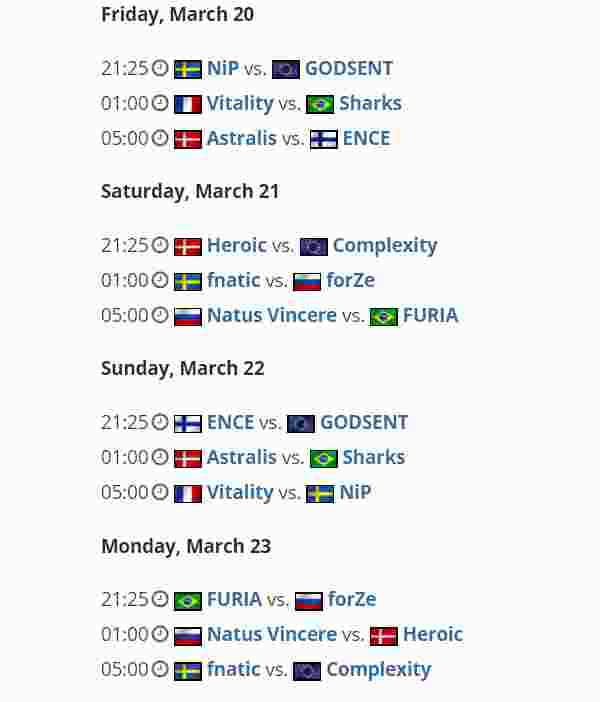Click the clock icon next to Friday 21:25
The width and height of the screenshot is (600, 702).
(160, 68)
